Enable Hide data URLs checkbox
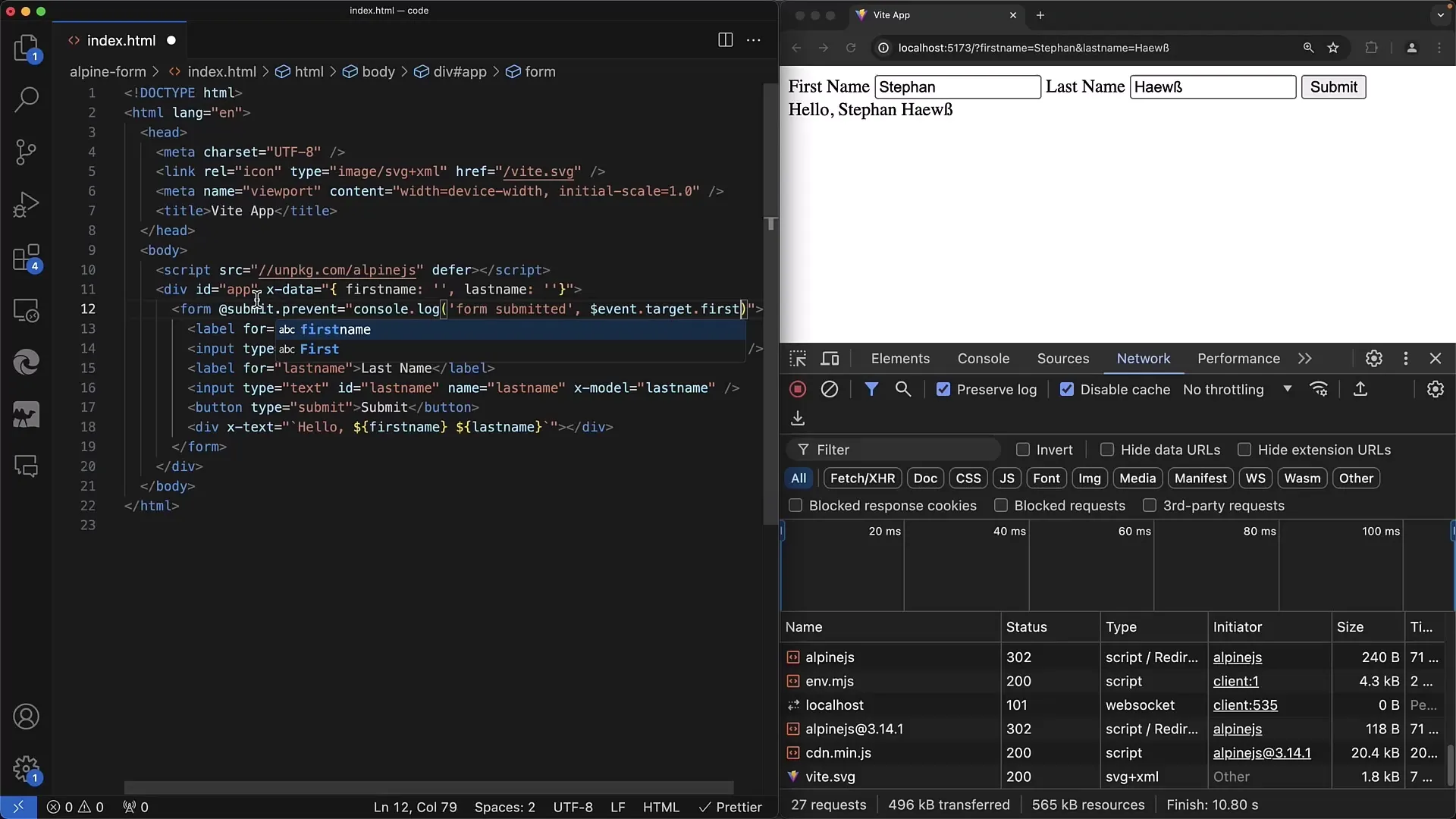This screenshot has width=1456, height=819. [1107, 450]
